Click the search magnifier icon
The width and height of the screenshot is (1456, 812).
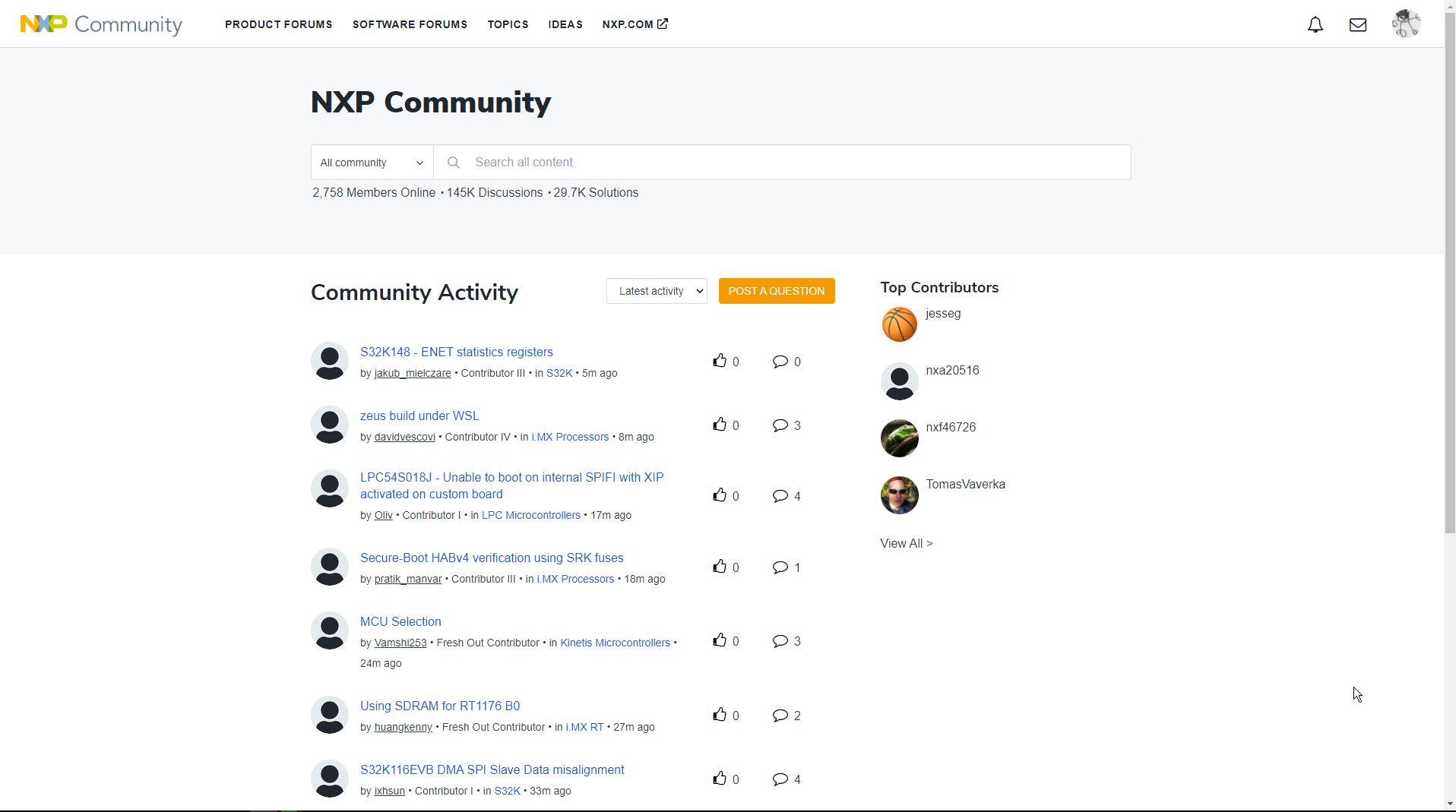pos(454,163)
